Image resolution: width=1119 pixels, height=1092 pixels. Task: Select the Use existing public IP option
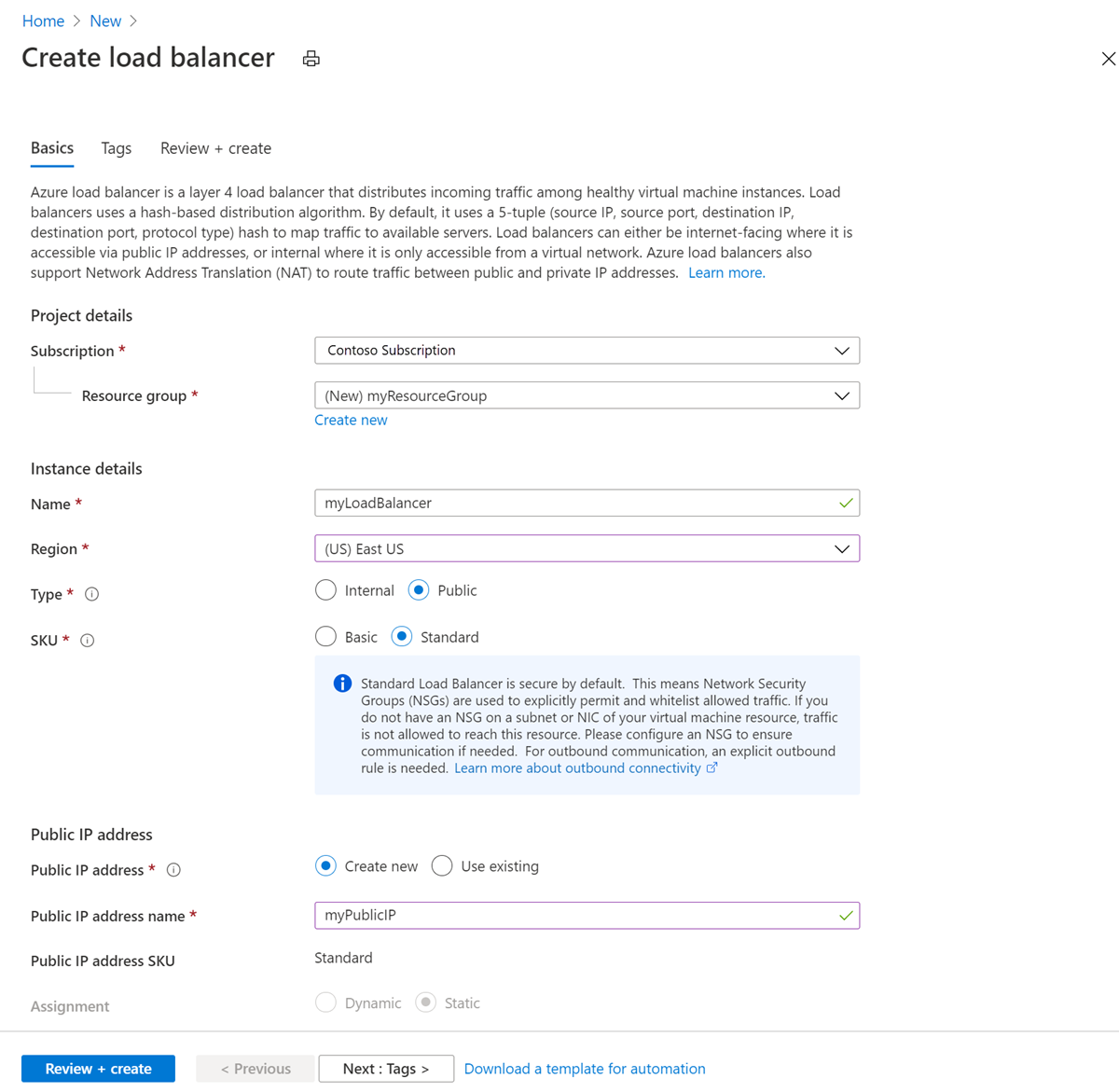click(x=442, y=866)
